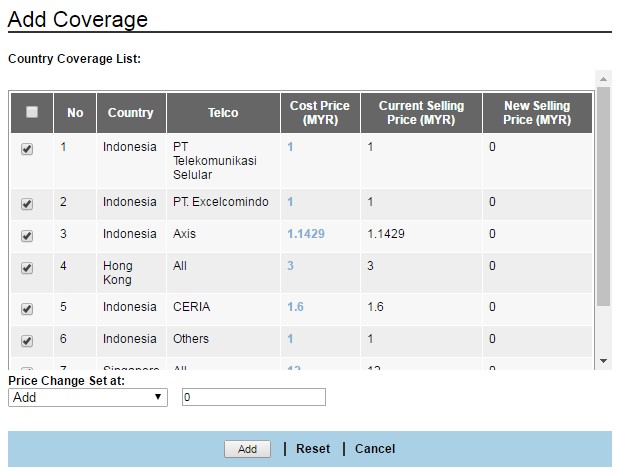
Task: Uncheck the PT. Excelcomindo row checkbox
Action: (x=27, y=204)
